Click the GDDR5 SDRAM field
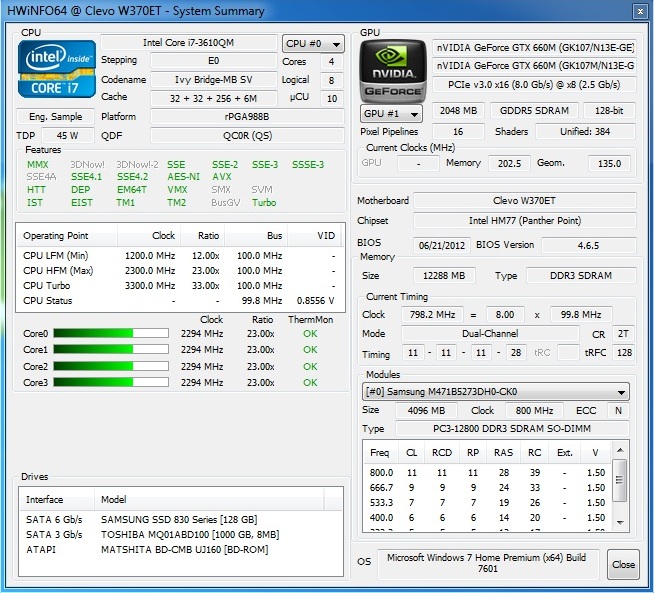This screenshot has height=593, width=654. click(x=534, y=111)
